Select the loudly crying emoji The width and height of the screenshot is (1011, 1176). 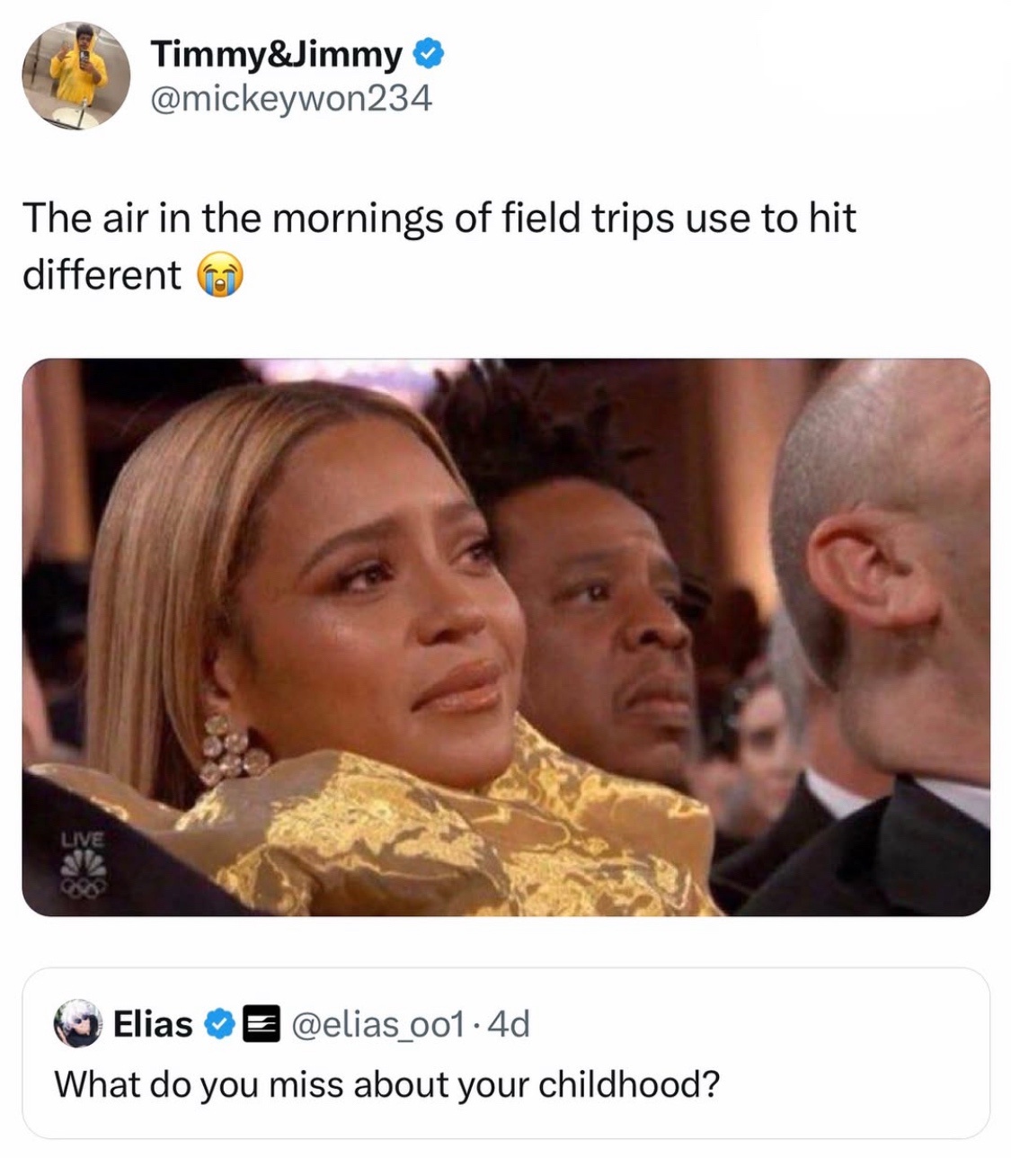pyautogui.click(x=220, y=275)
